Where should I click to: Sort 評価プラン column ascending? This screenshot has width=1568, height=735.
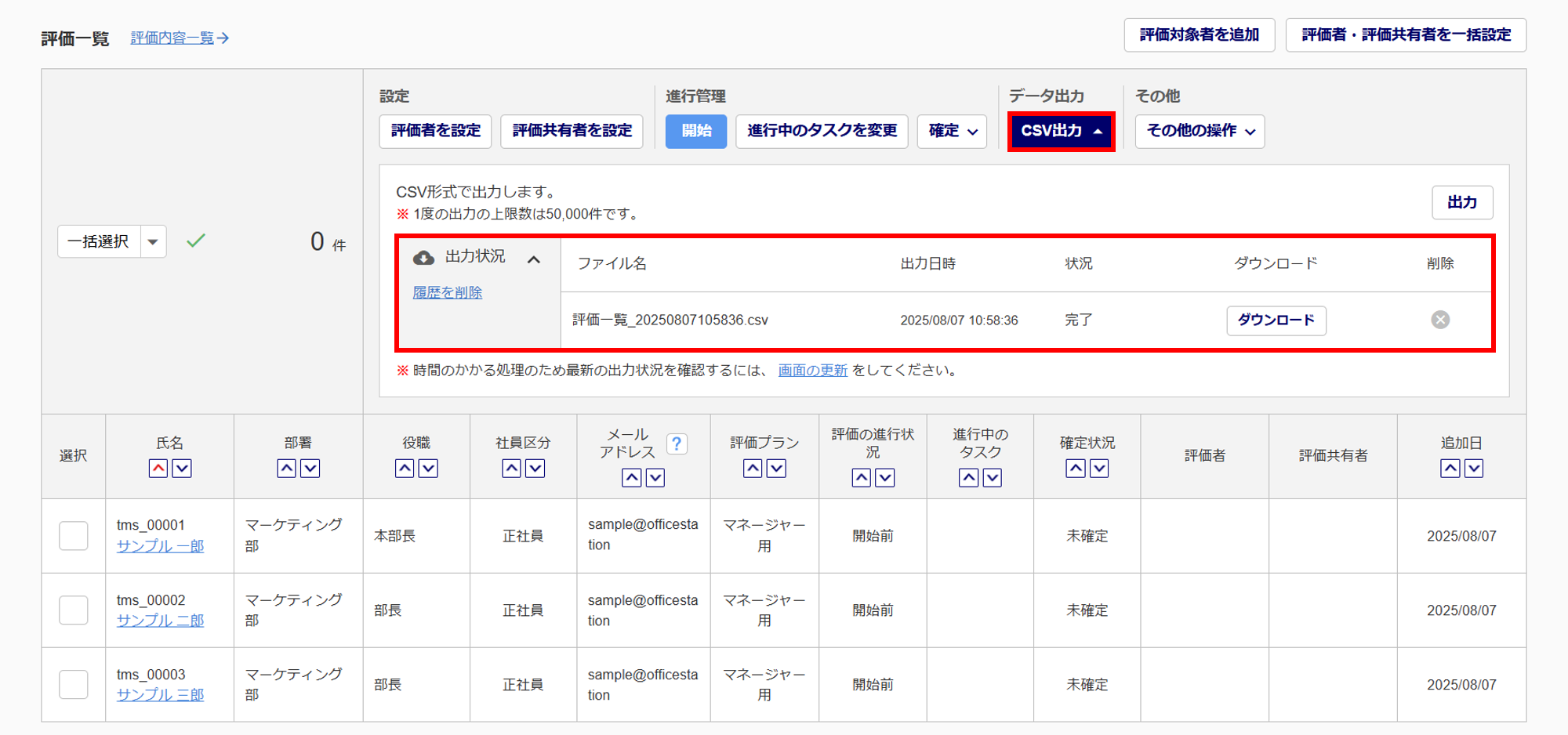[x=753, y=469]
